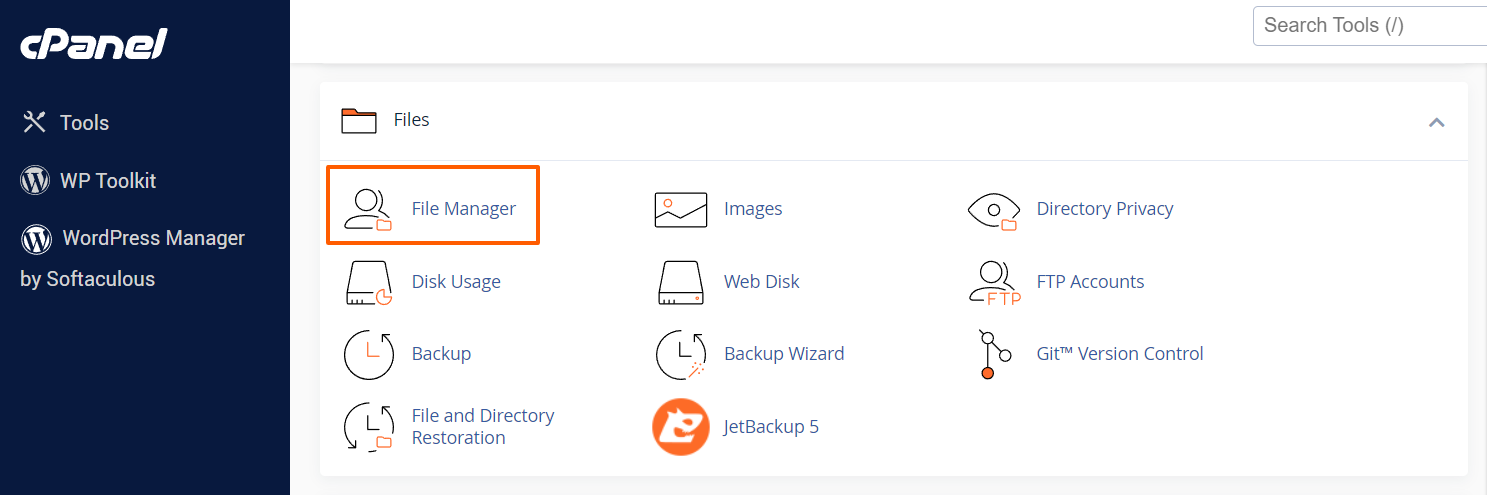Open the Images link
Image resolution: width=1487 pixels, height=495 pixels.
[753, 209]
